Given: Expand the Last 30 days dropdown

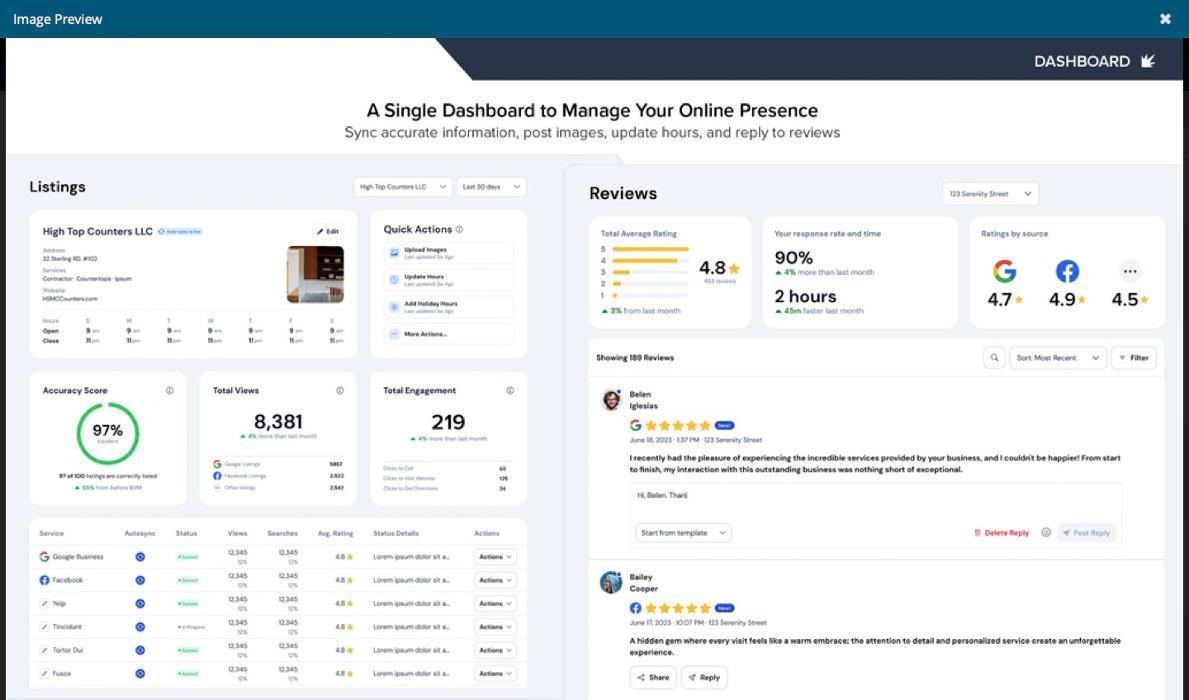Looking at the screenshot, I should pos(491,187).
